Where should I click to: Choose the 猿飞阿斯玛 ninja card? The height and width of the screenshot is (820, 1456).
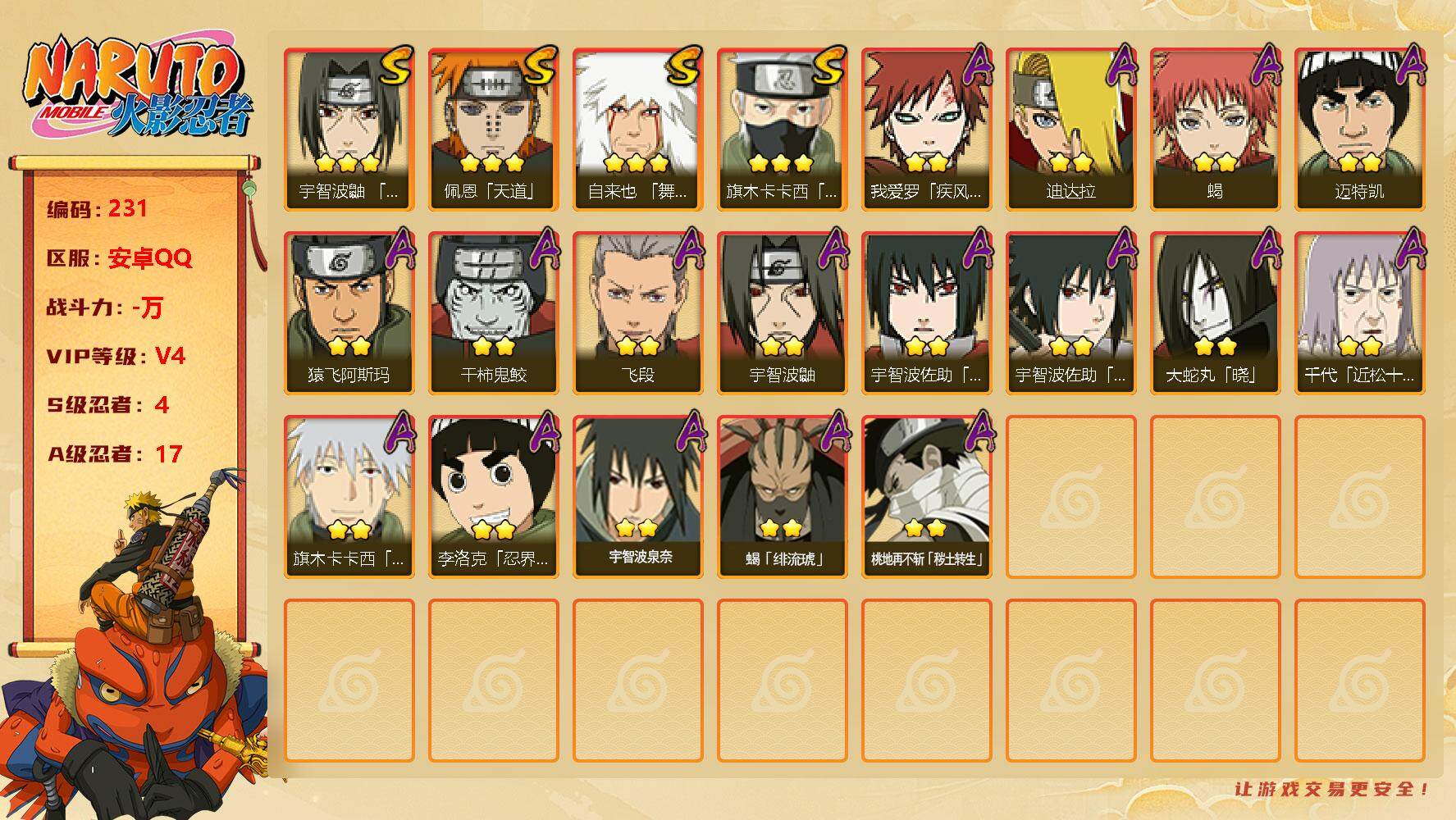coord(349,313)
